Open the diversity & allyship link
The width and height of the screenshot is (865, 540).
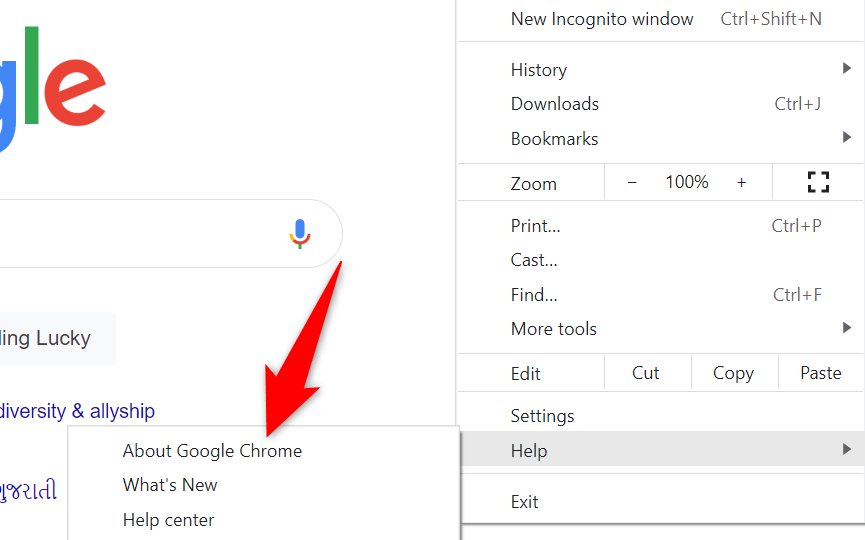(x=78, y=411)
